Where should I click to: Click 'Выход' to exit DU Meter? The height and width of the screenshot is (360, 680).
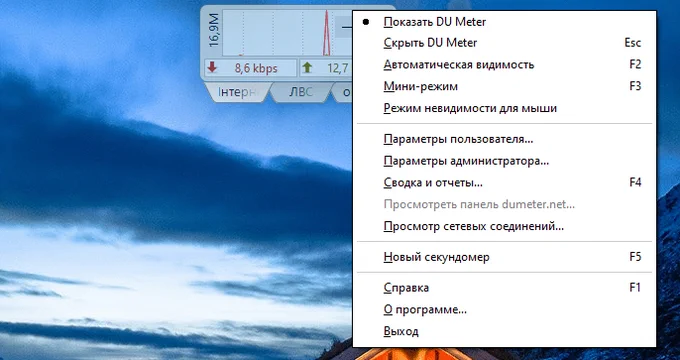pos(504,331)
